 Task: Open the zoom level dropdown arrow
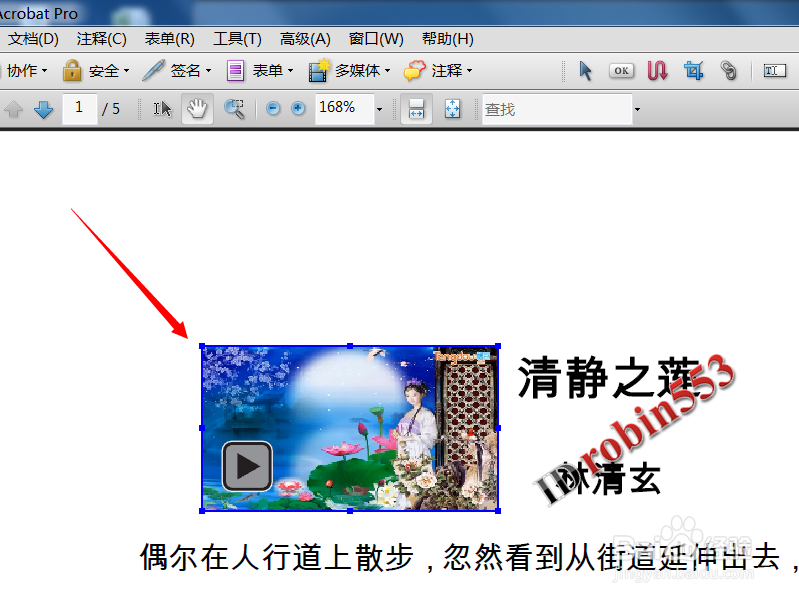point(379,109)
